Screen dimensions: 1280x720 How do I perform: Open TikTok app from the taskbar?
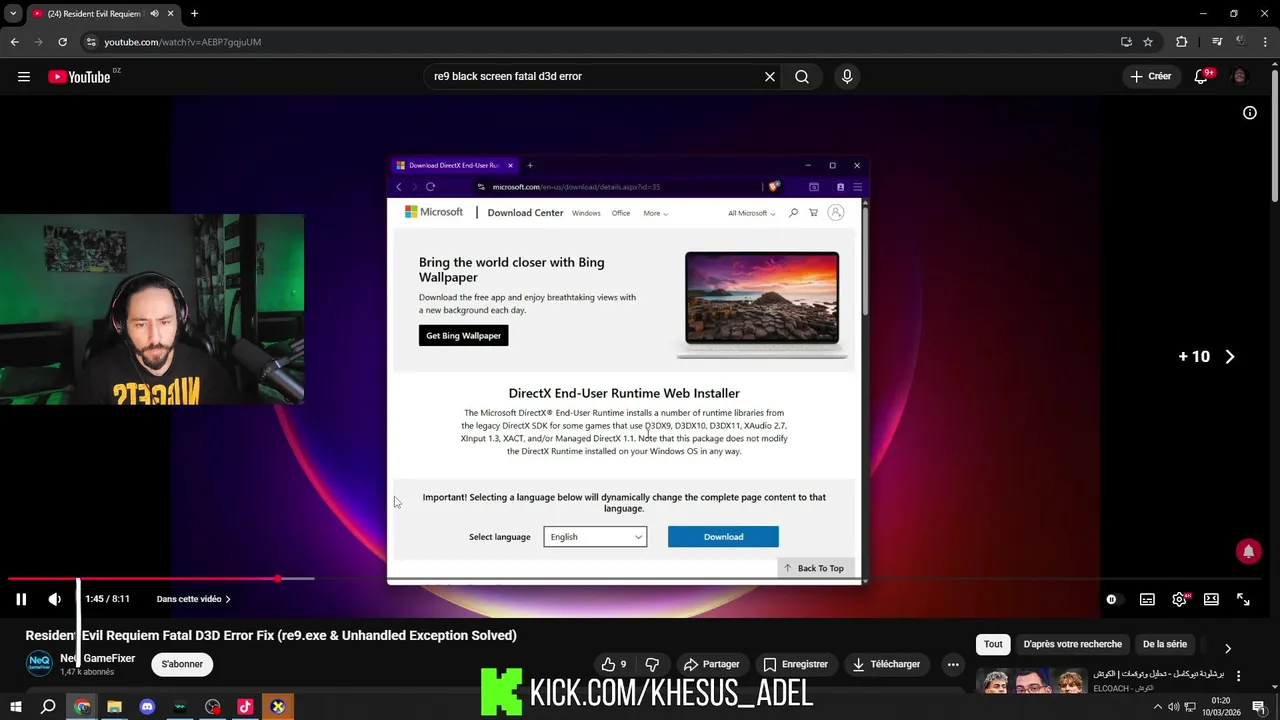[245, 707]
